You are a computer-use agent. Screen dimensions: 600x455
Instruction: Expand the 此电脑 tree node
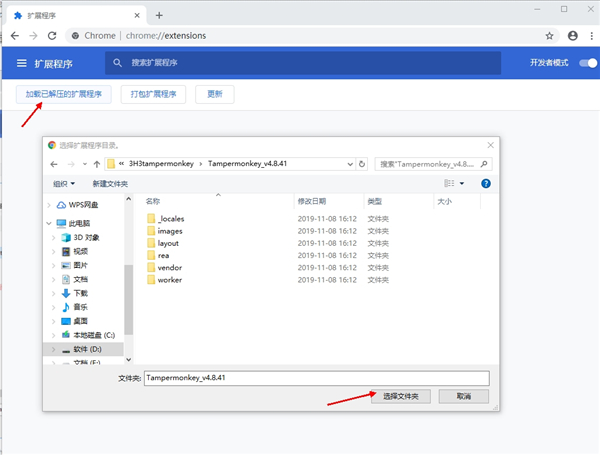coord(50,223)
